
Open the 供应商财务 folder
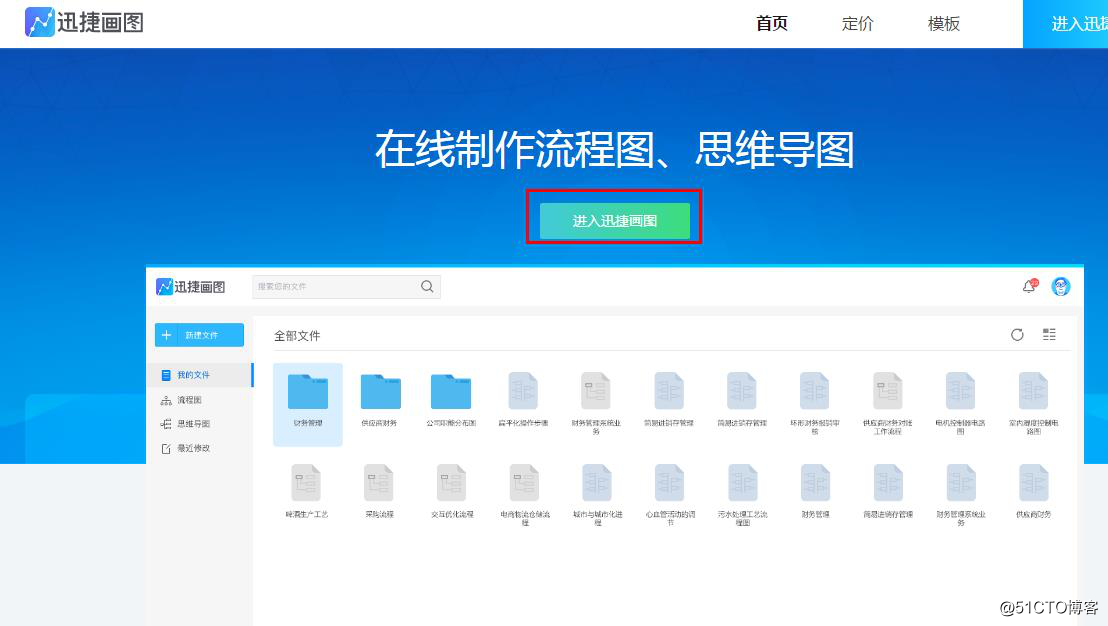[380, 400]
